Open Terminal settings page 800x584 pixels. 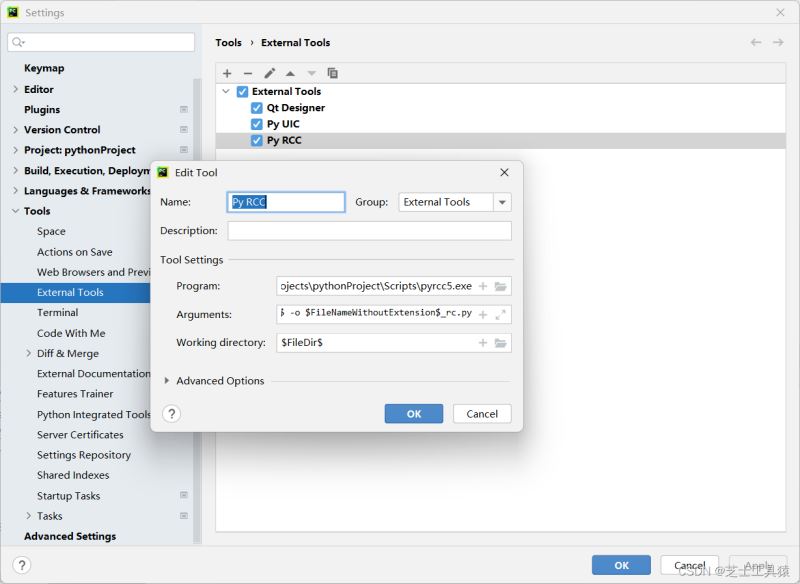pyautogui.click(x=57, y=312)
